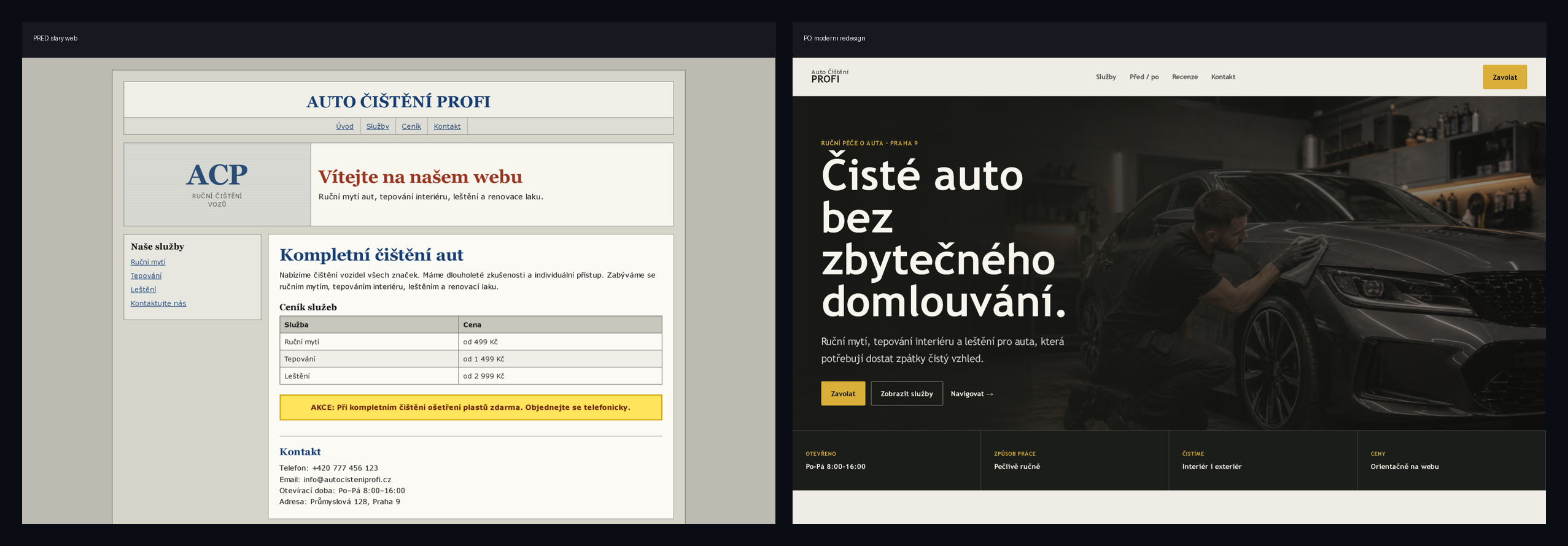The height and width of the screenshot is (546, 1568).
Task: Select the address Průmyslová 128, Praha 9
Action: [x=355, y=502]
